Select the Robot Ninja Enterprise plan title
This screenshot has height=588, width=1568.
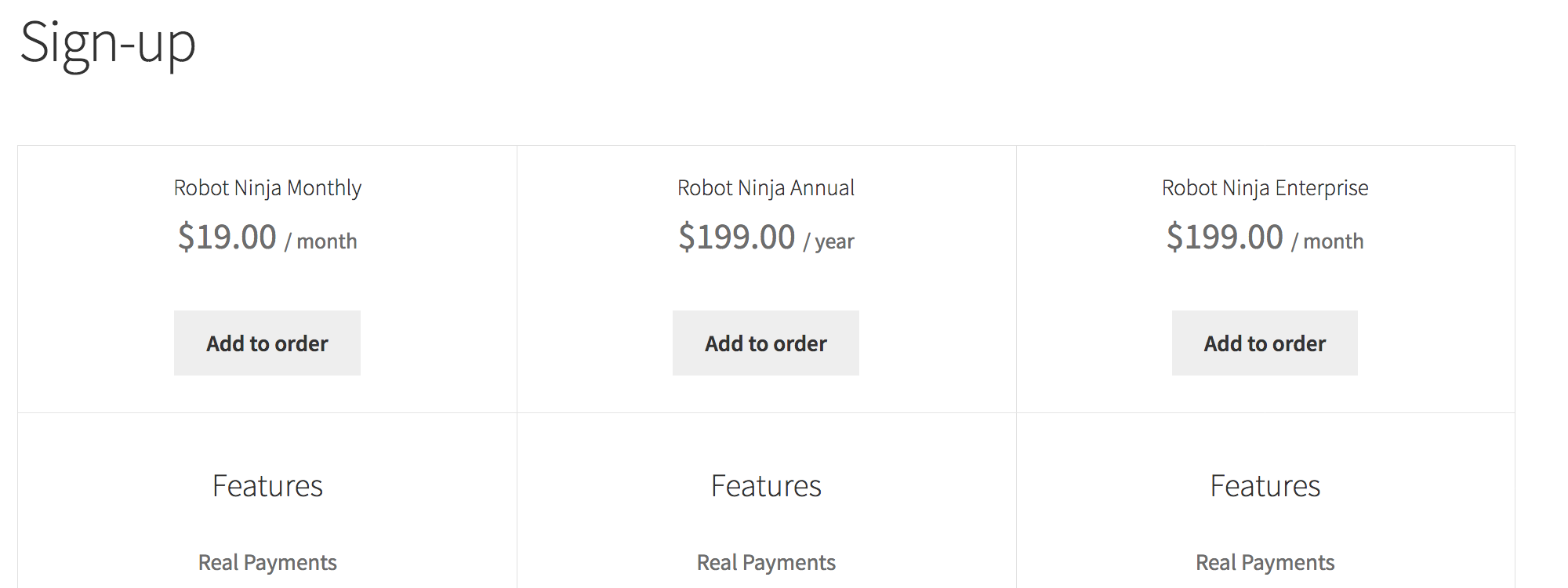pos(1264,187)
